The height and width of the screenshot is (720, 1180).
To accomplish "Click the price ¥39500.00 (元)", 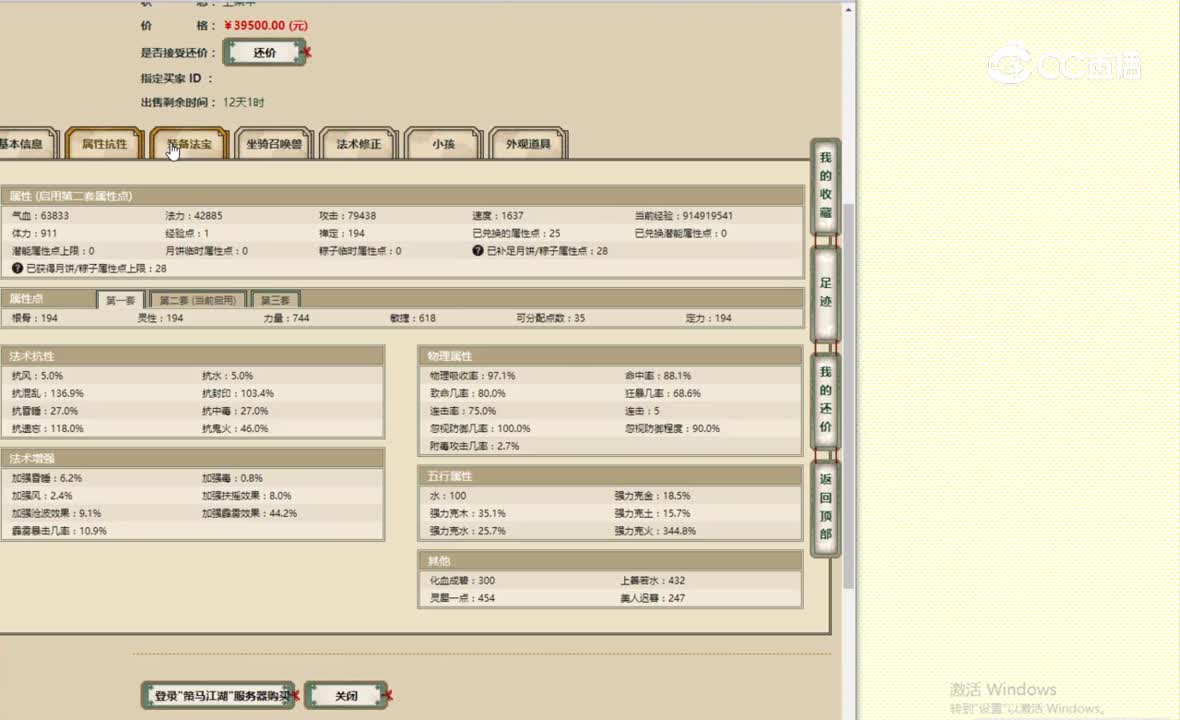I will point(266,26).
